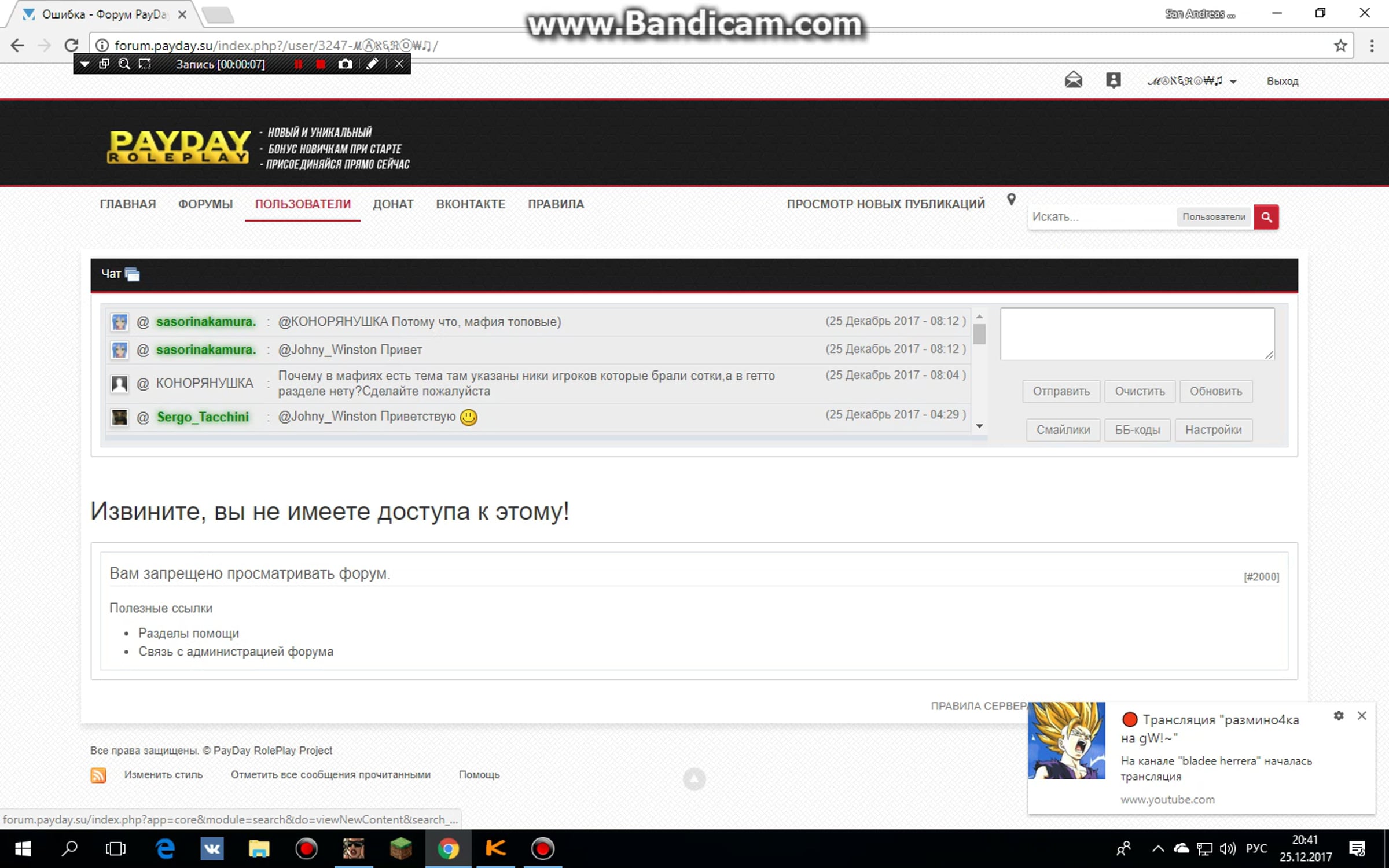Bookmark page with the star icon
The height and width of the screenshot is (868, 1389).
(x=1340, y=46)
